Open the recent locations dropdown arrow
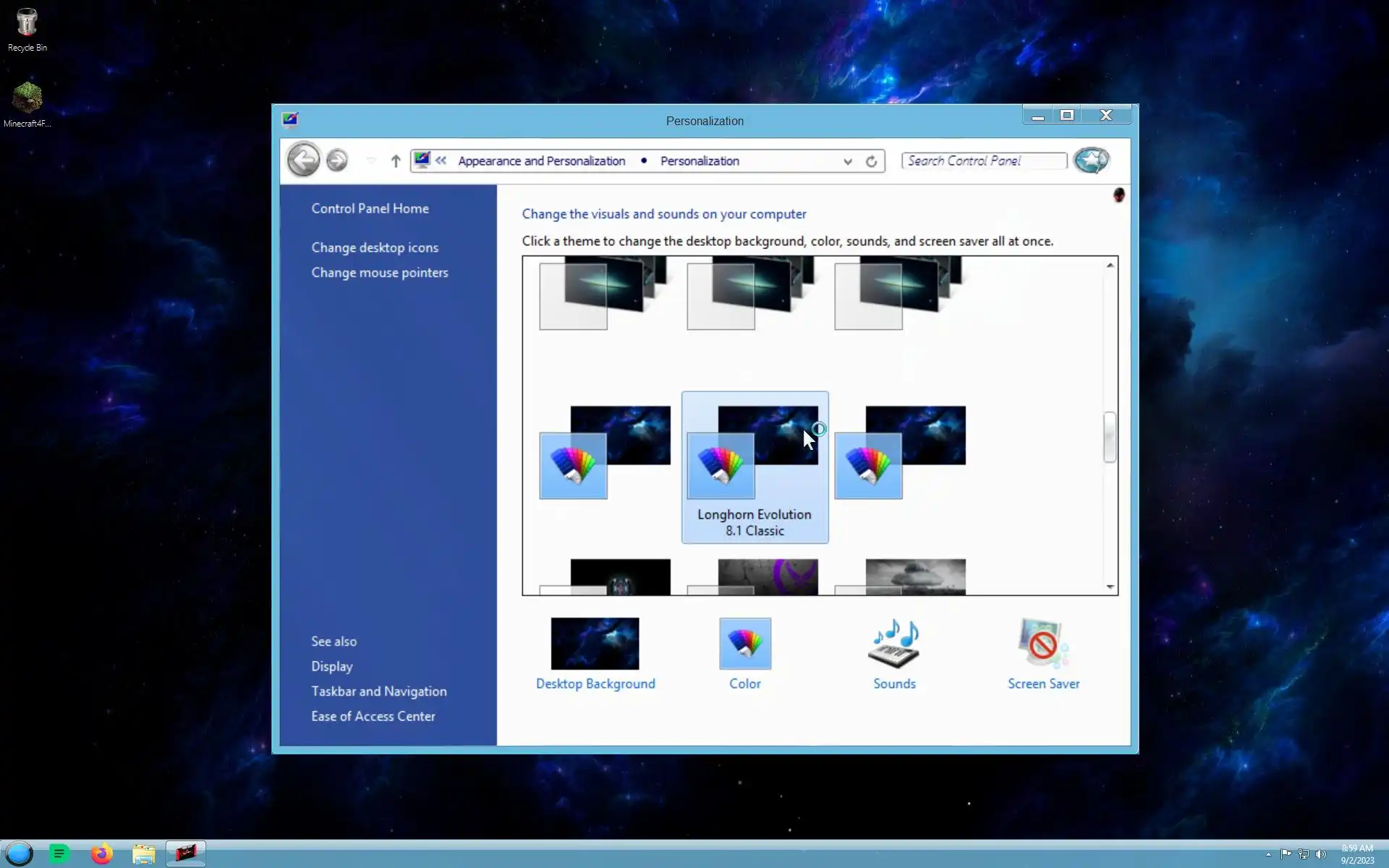 click(371, 161)
